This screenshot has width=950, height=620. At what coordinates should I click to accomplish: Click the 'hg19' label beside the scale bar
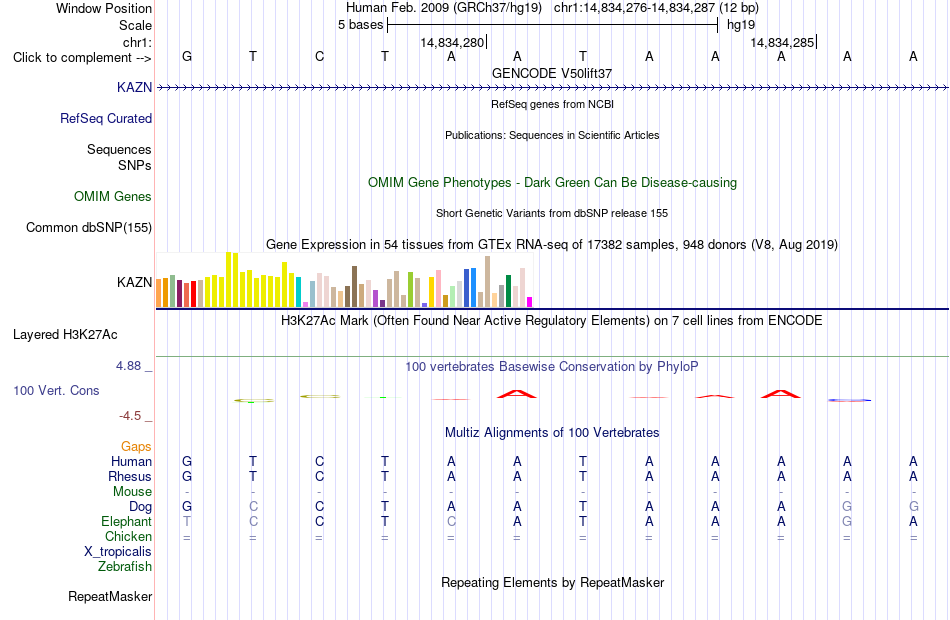(741, 25)
